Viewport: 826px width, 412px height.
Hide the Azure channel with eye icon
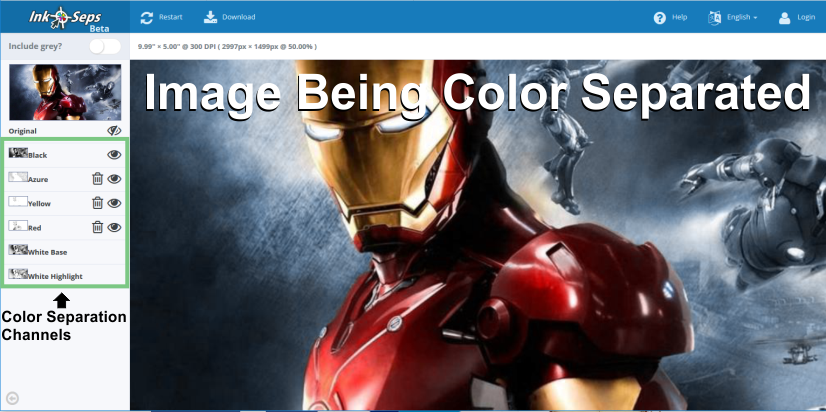pyautogui.click(x=114, y=179)
